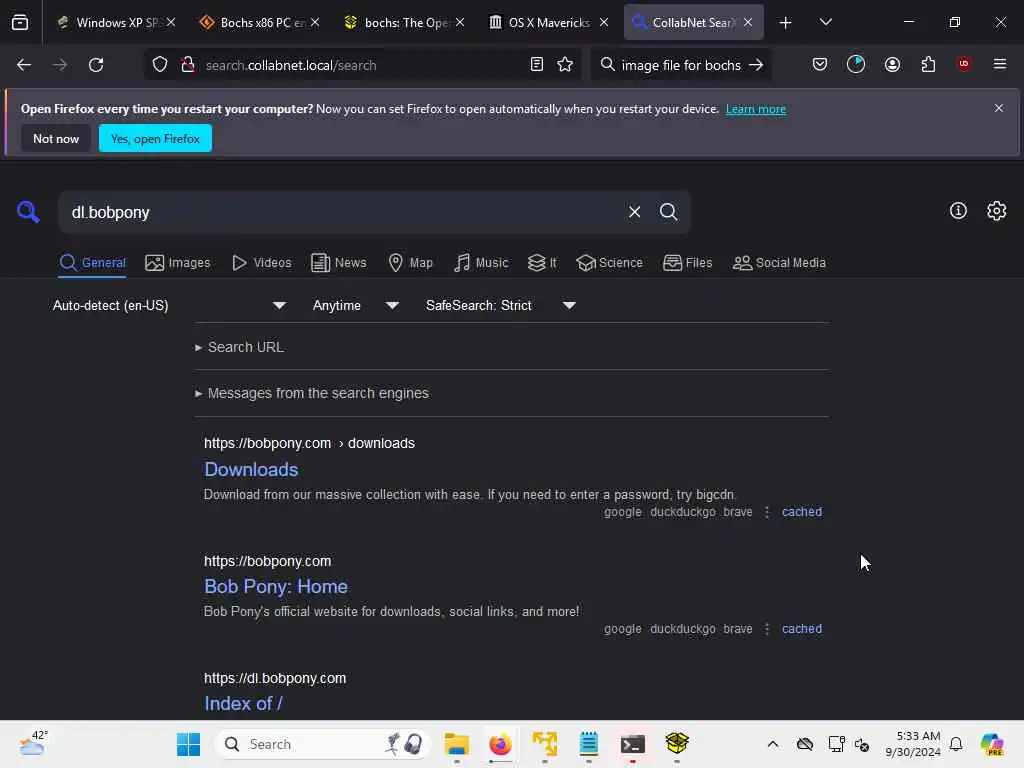Open the notifications bell in taskbar
The image size is (1024, 768).
click(x=956, y=744)
